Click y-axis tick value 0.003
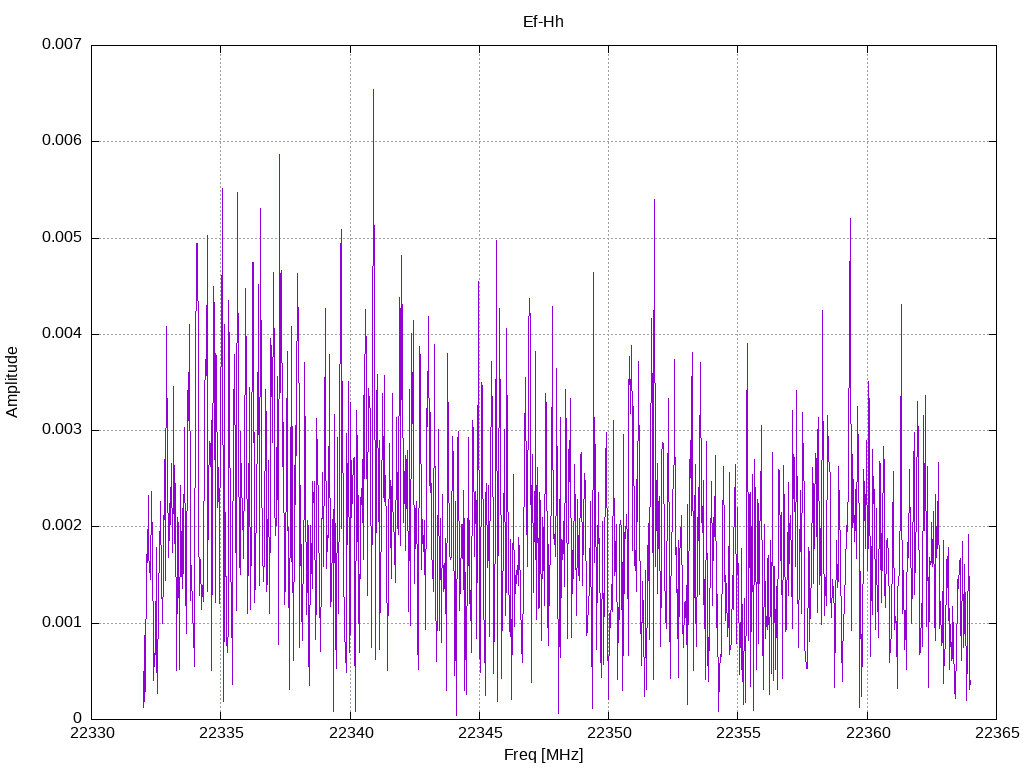Viewport: 1024px width, 768px height. tap(62, 429)
